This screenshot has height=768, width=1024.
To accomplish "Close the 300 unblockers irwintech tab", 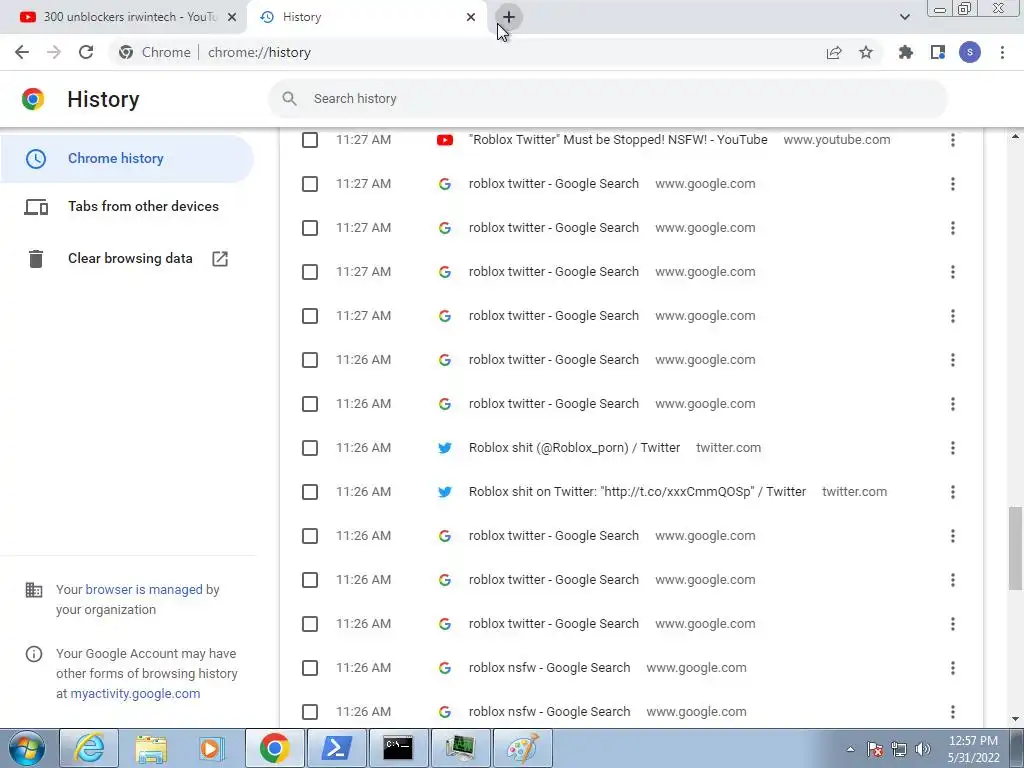I will pos(232,17).
